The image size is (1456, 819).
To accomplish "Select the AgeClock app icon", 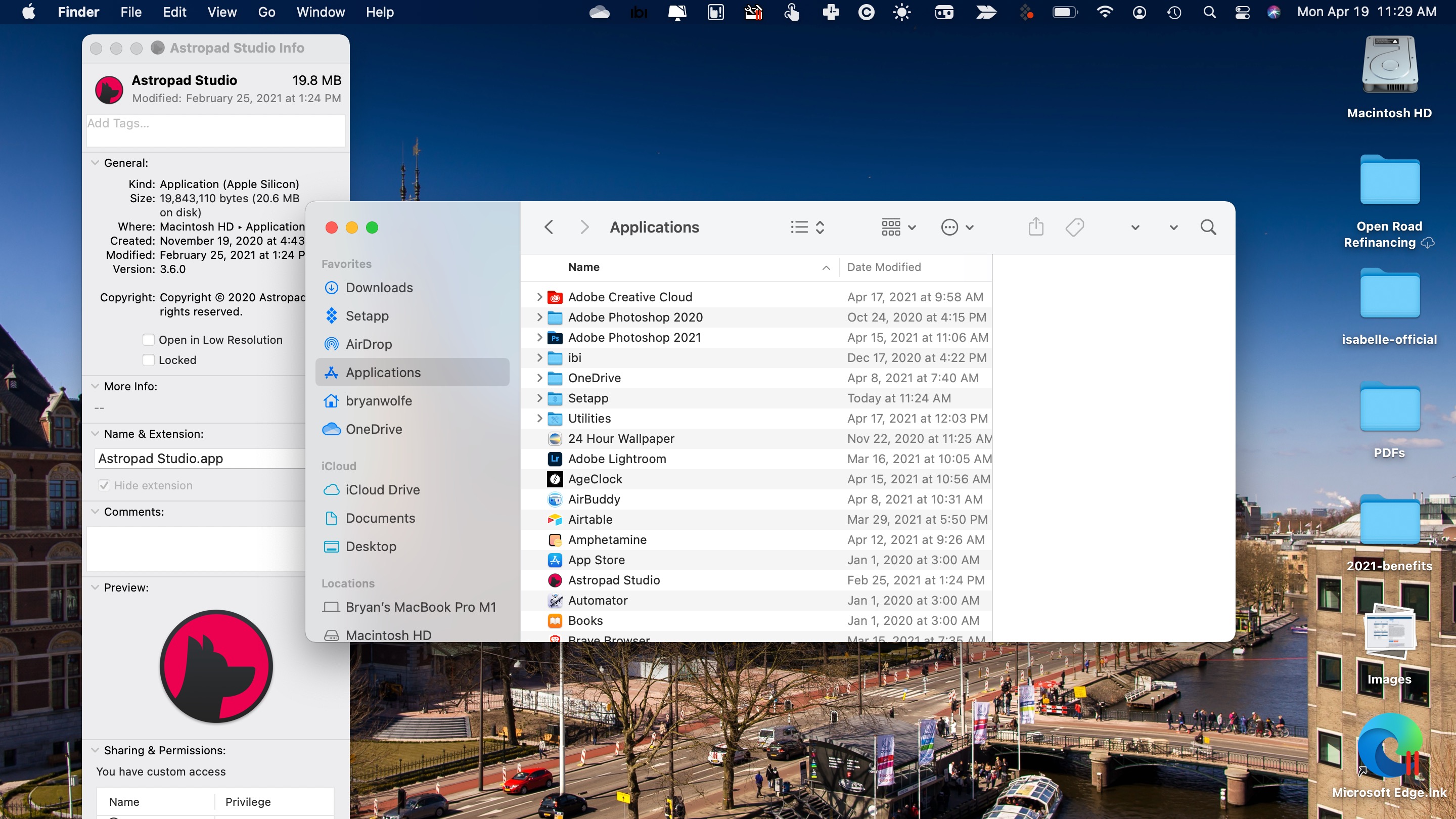I will [x=555, y=479].
